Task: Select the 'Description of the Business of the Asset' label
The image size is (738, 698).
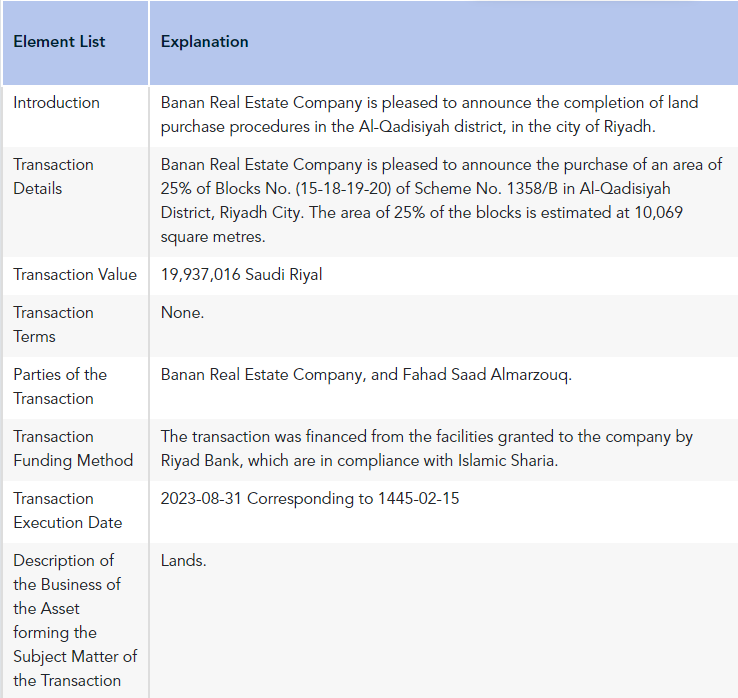Action: point(75,620)
